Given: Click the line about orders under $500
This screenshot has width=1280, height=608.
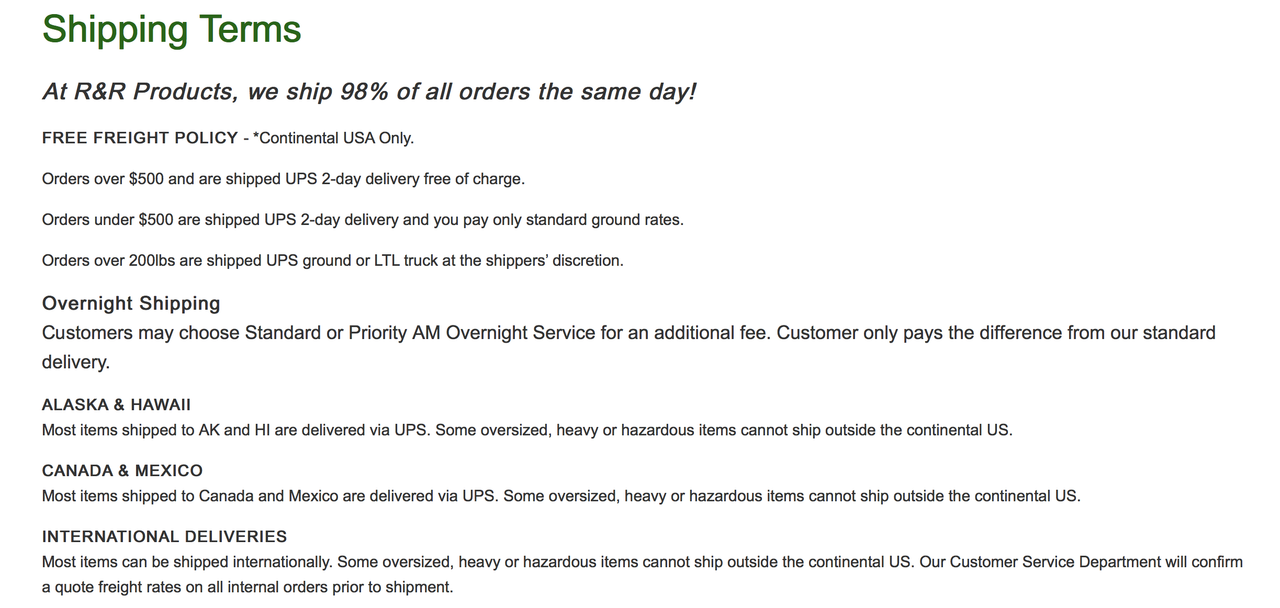Looking at the screenshot, I should 363,220.
